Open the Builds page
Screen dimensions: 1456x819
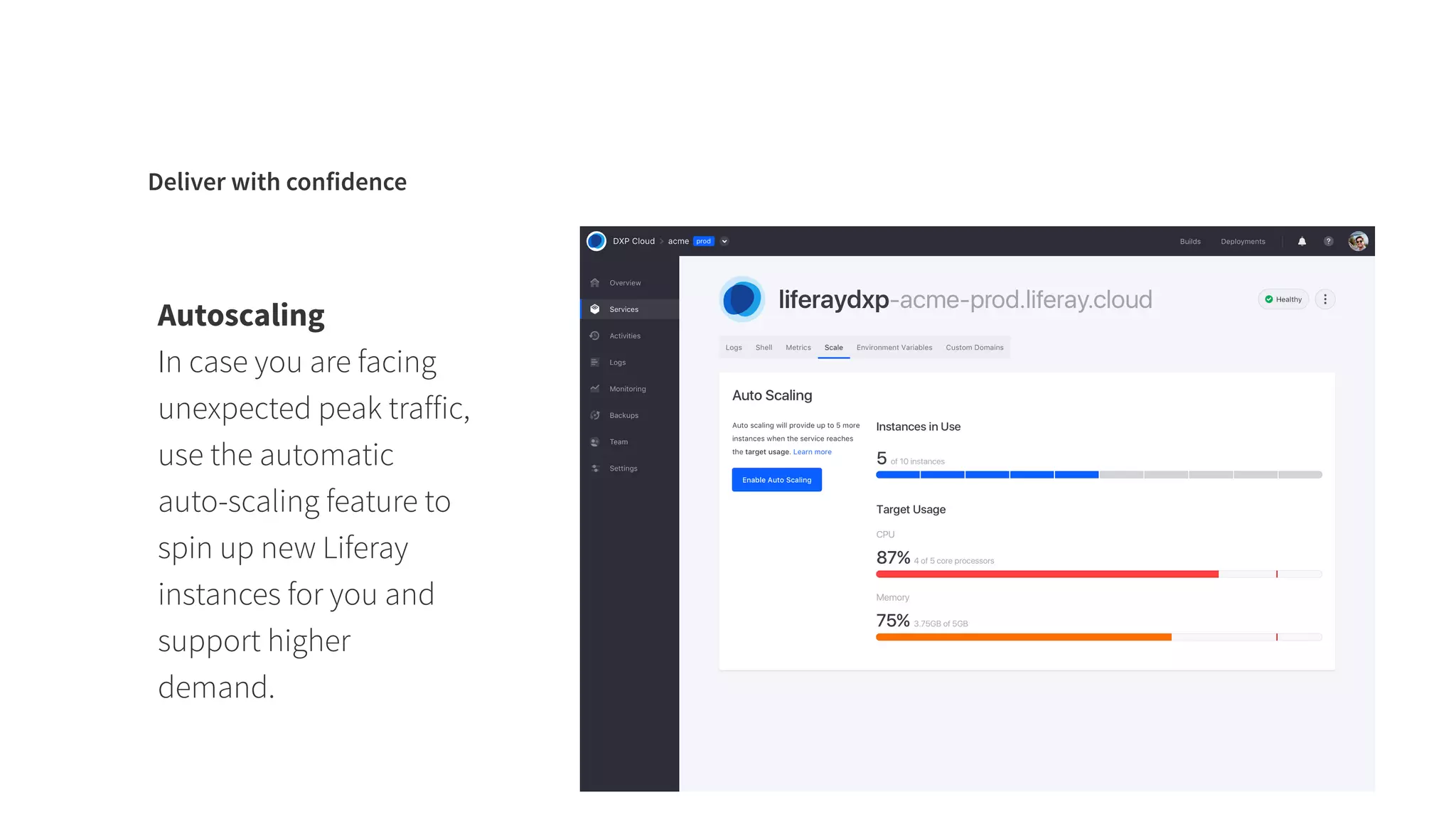click(1190, 242)
